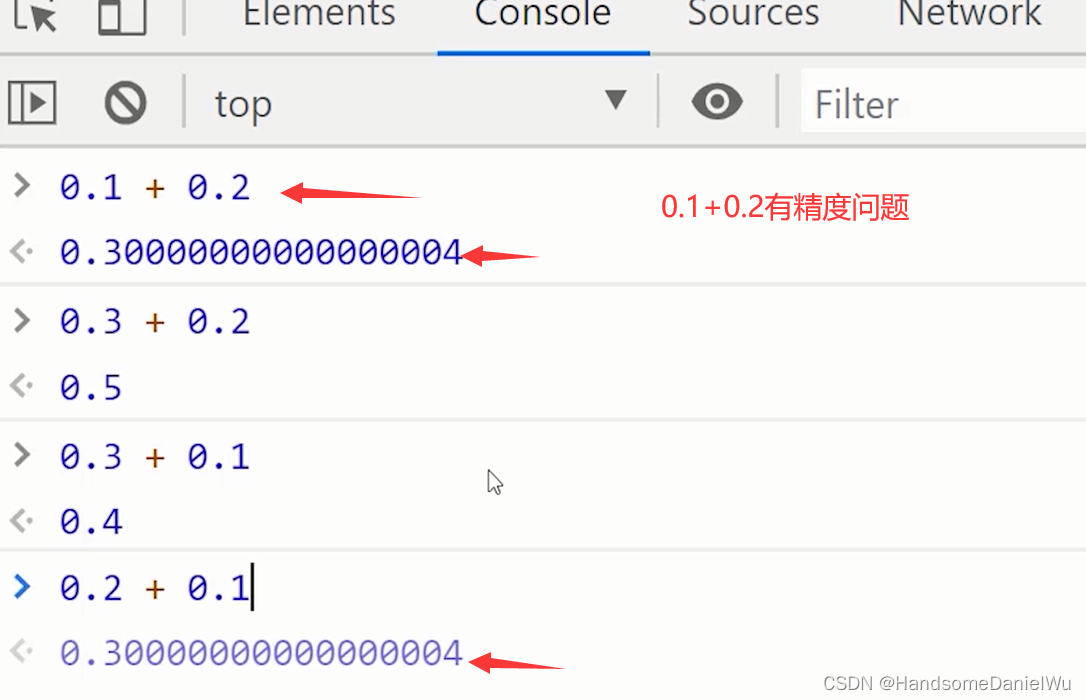Screen dimensions: 1086x700
Task: Show the console sidebar panel
Action: tap(32, 102)
